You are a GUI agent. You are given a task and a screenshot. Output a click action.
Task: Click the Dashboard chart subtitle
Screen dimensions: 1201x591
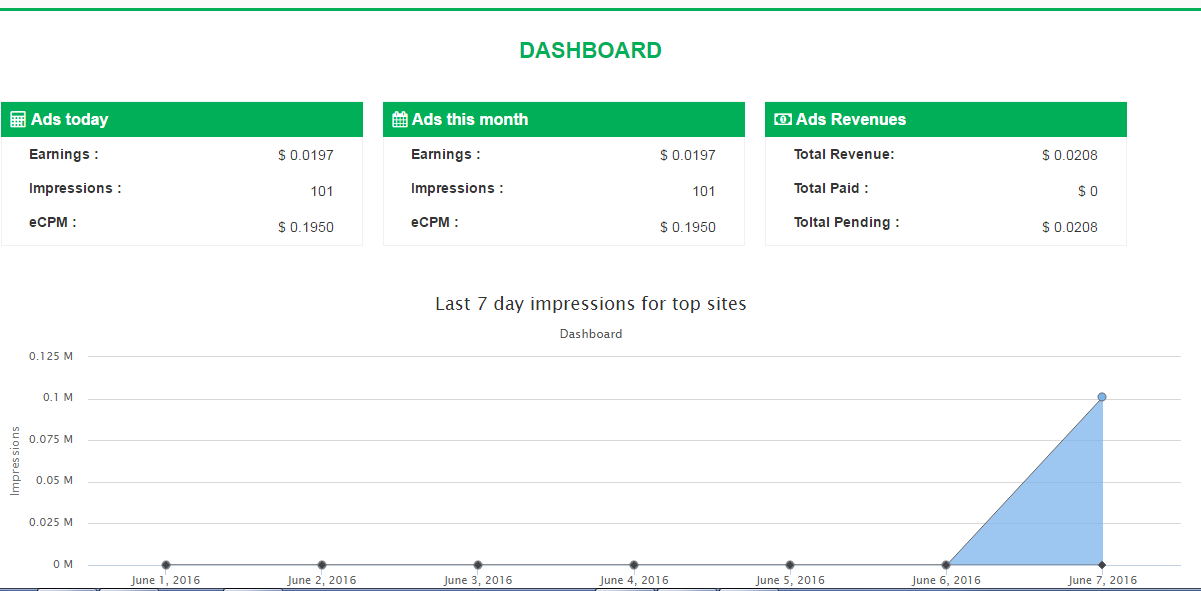tap(590, 334)
